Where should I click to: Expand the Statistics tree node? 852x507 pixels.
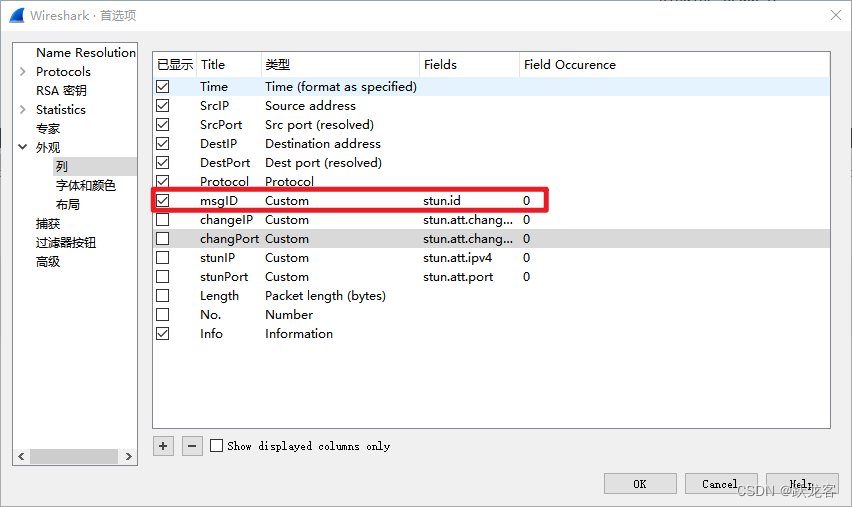click(23, 109)
